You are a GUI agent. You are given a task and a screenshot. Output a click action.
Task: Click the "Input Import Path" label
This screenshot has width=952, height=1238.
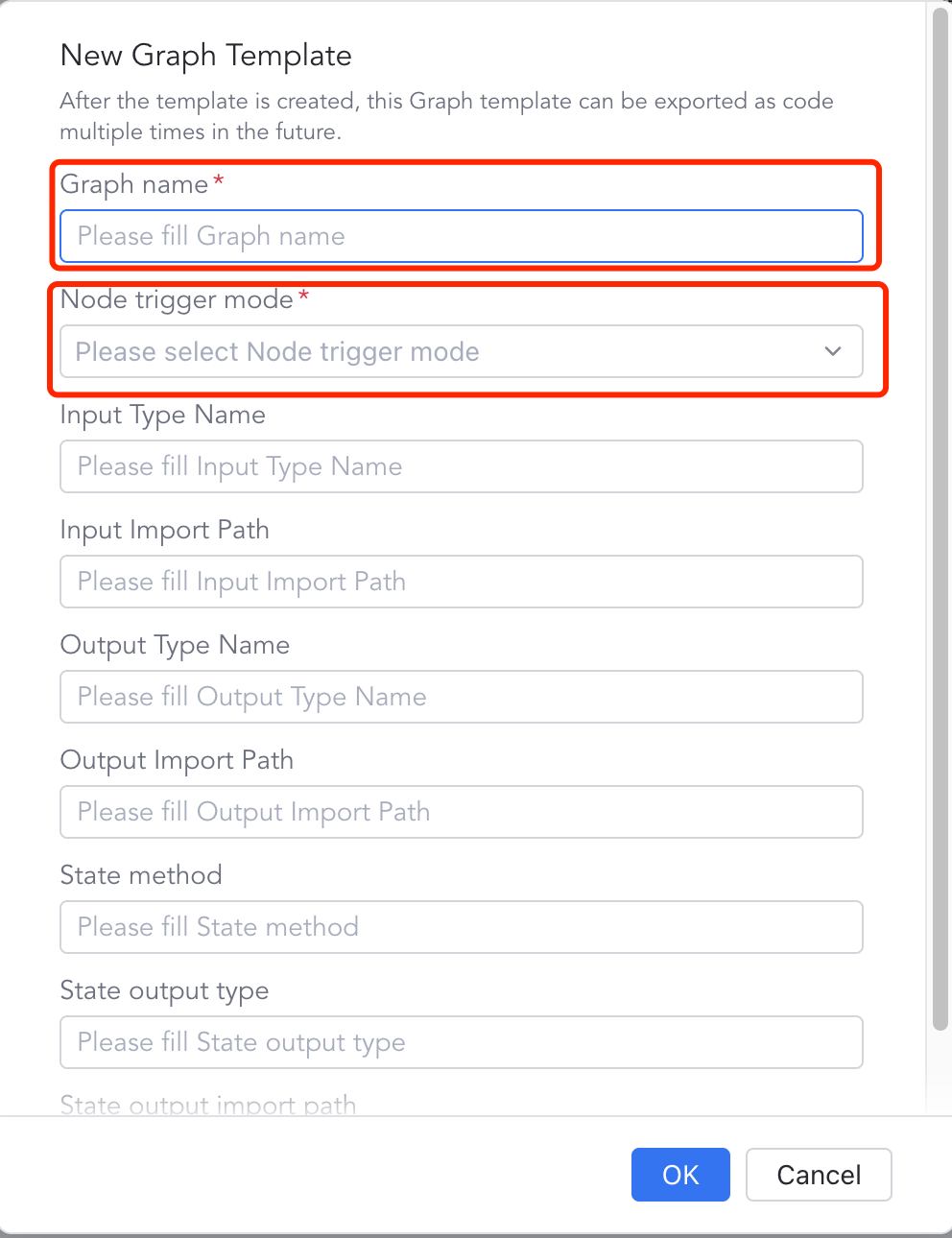coord(164,530)
